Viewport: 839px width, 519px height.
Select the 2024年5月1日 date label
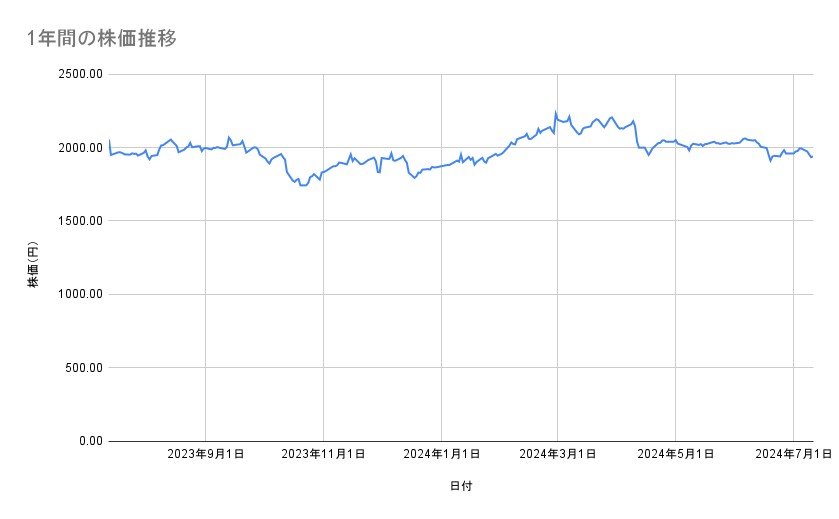tap(676, 455)
